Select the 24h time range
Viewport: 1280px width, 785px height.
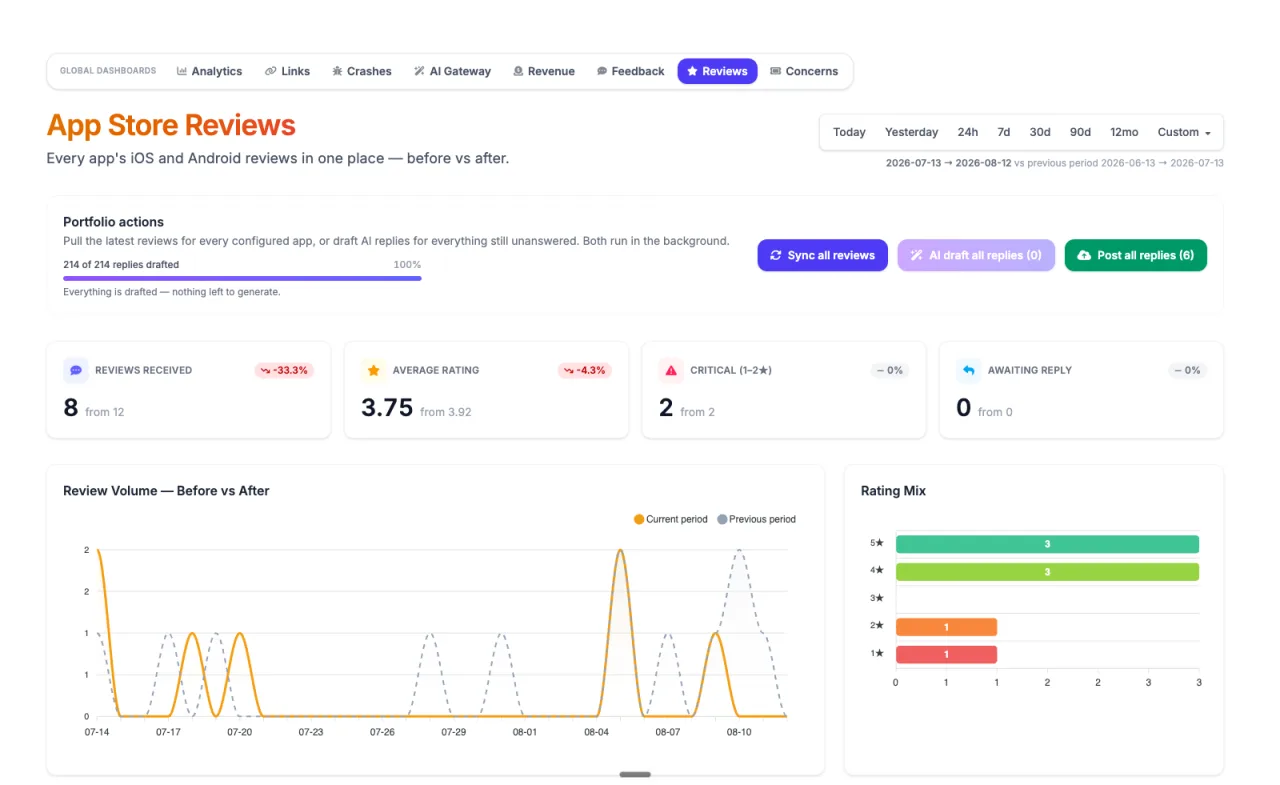click(968, 132)
